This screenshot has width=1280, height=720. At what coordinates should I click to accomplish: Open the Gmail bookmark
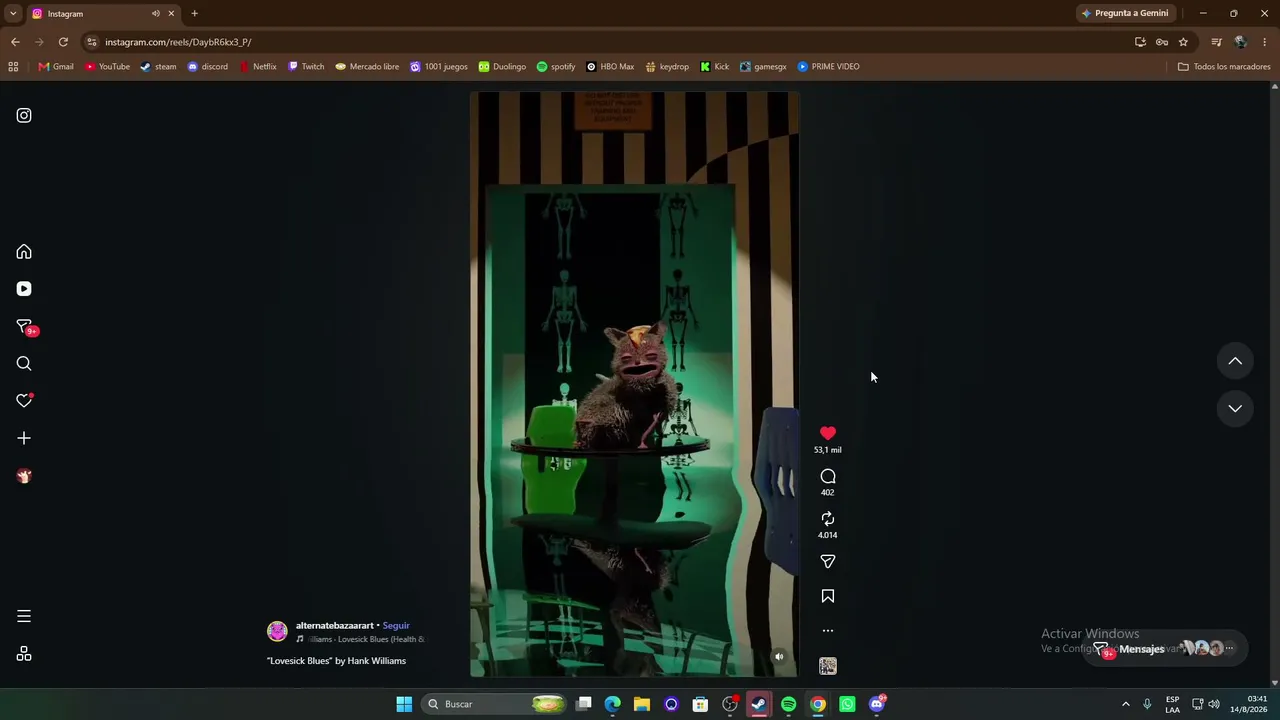point(56,67)
